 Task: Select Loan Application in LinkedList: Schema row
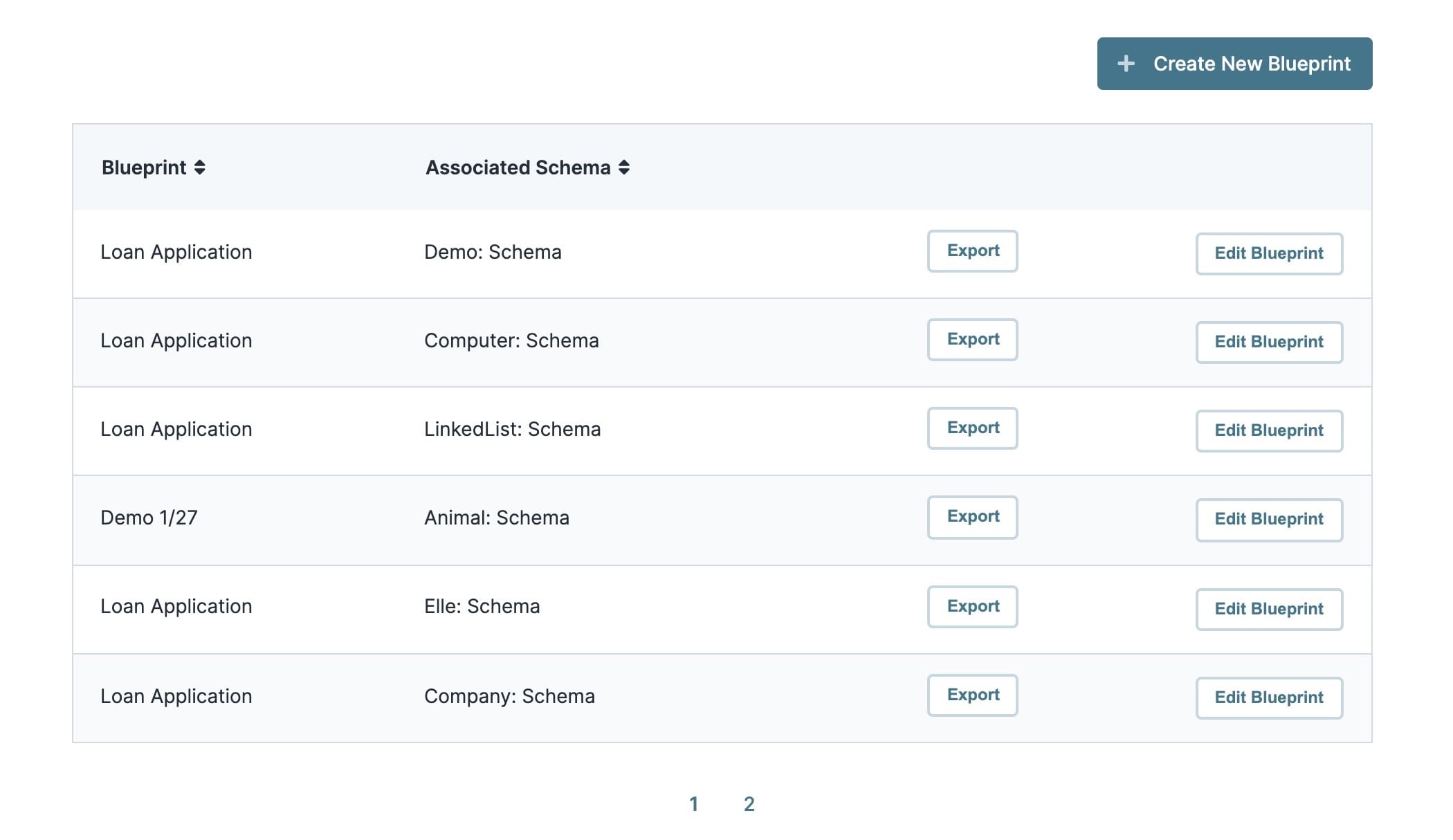176,430
